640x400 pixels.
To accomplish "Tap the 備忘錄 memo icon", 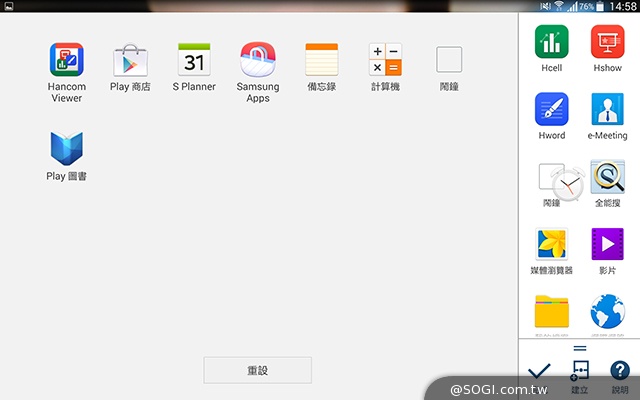I will point(322,60).
